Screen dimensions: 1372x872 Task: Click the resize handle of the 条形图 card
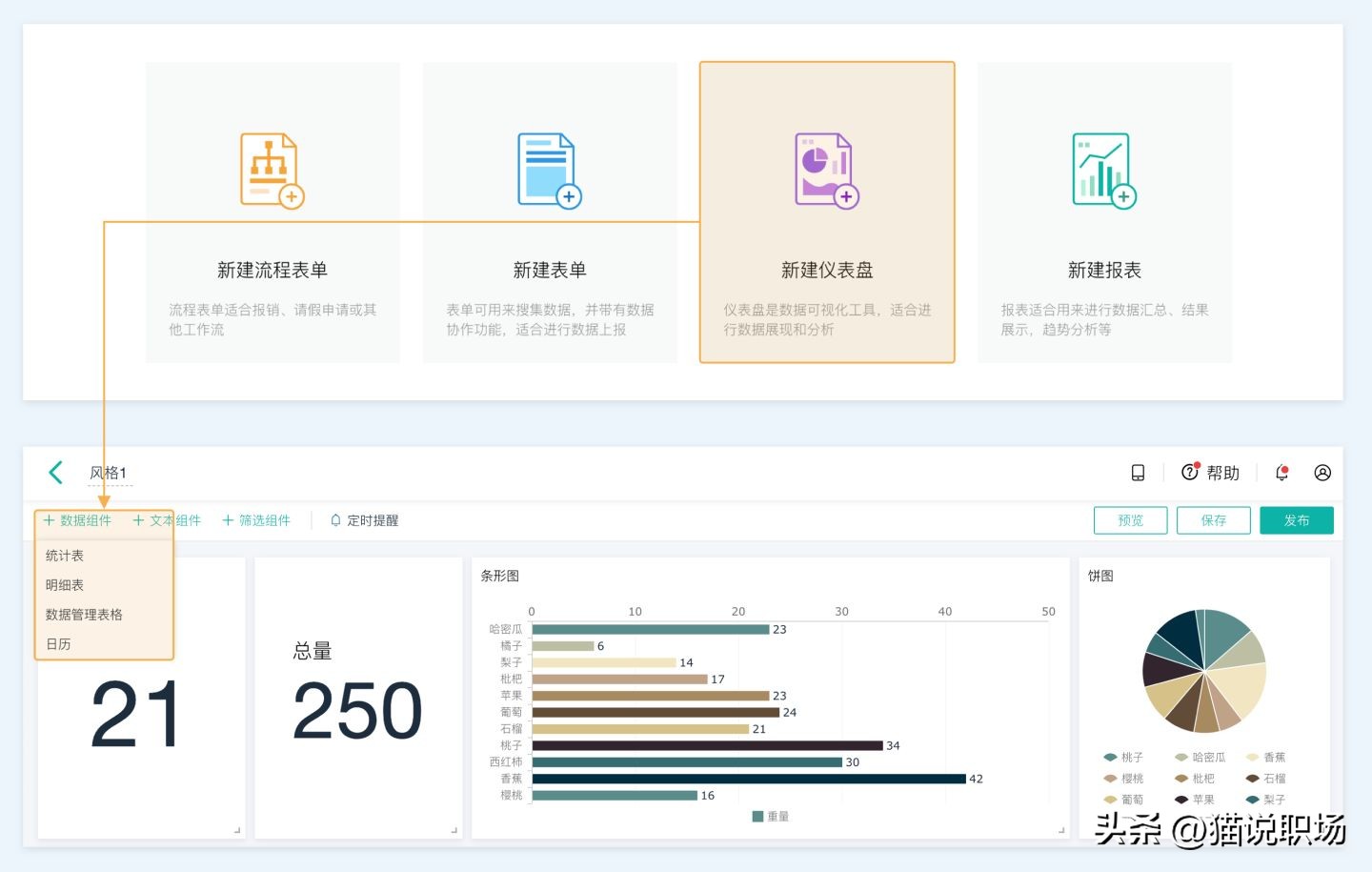click(1062, 831)
